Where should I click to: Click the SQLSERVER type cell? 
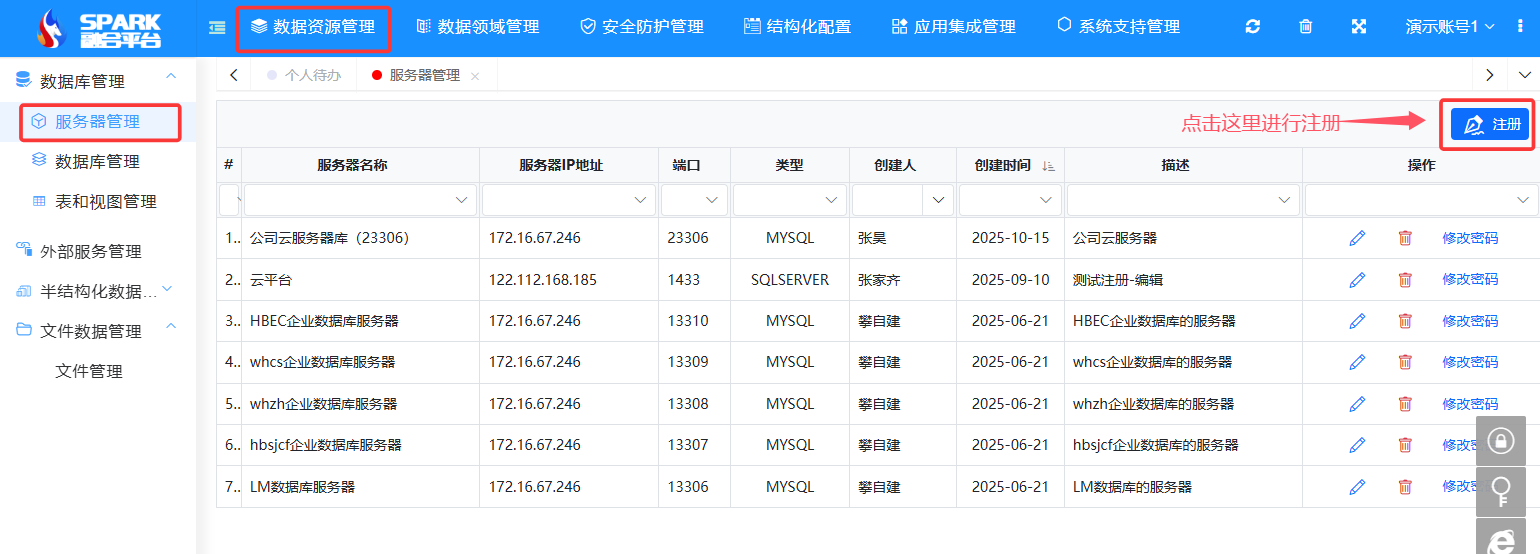[x=790, y=280]
